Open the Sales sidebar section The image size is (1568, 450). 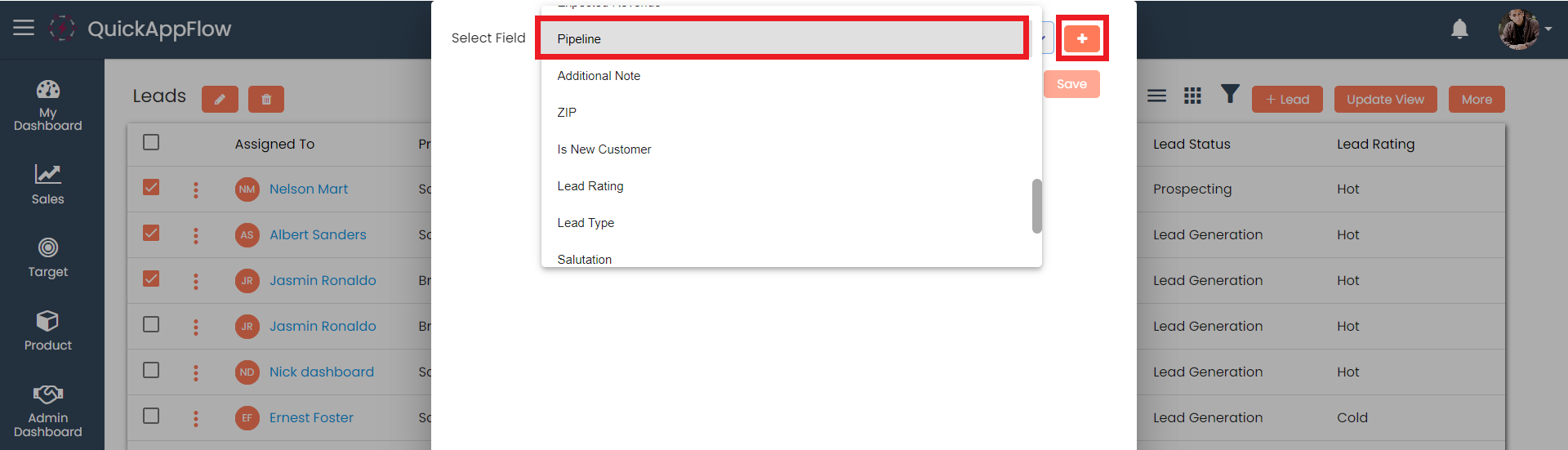point(47,184)
